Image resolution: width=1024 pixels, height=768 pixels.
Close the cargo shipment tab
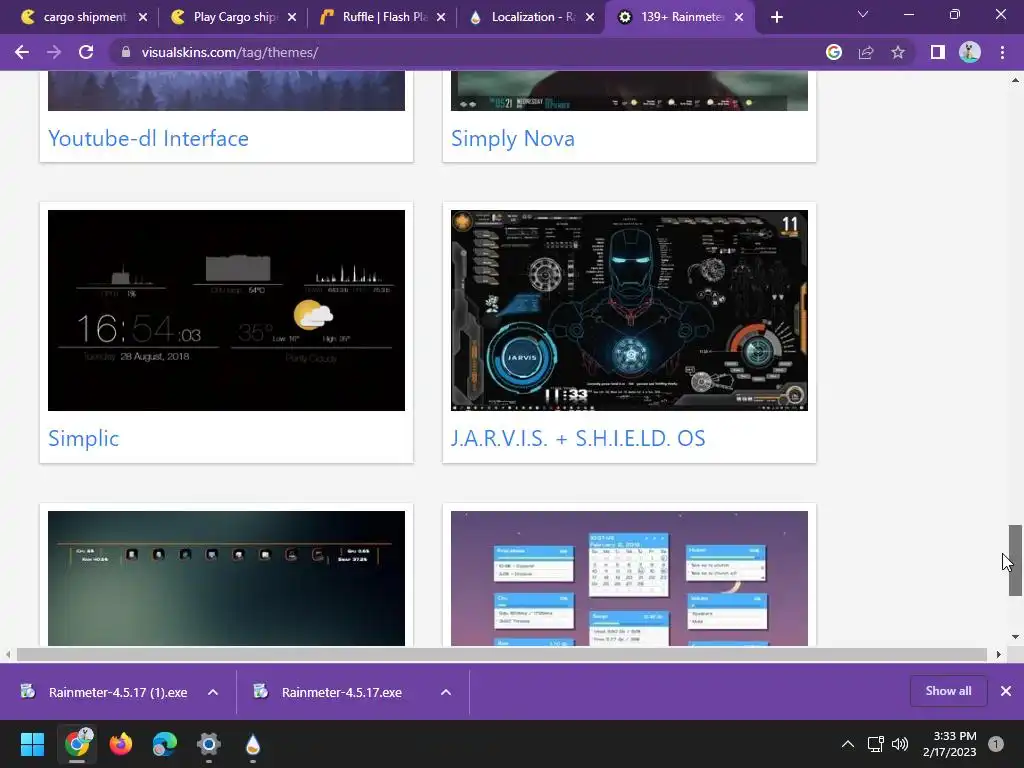click(x=143, y=17)
